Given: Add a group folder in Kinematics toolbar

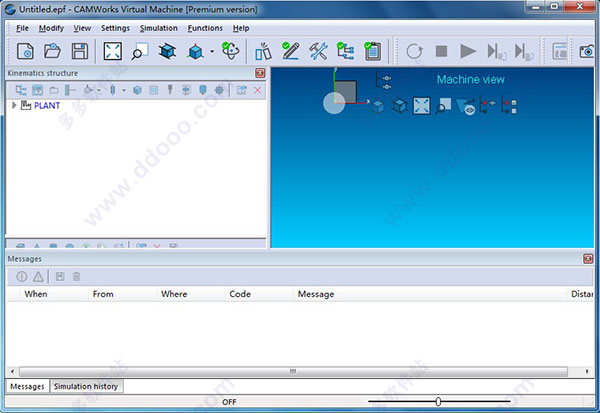Looking at the screenshot, I should click(x=54, y=90).
